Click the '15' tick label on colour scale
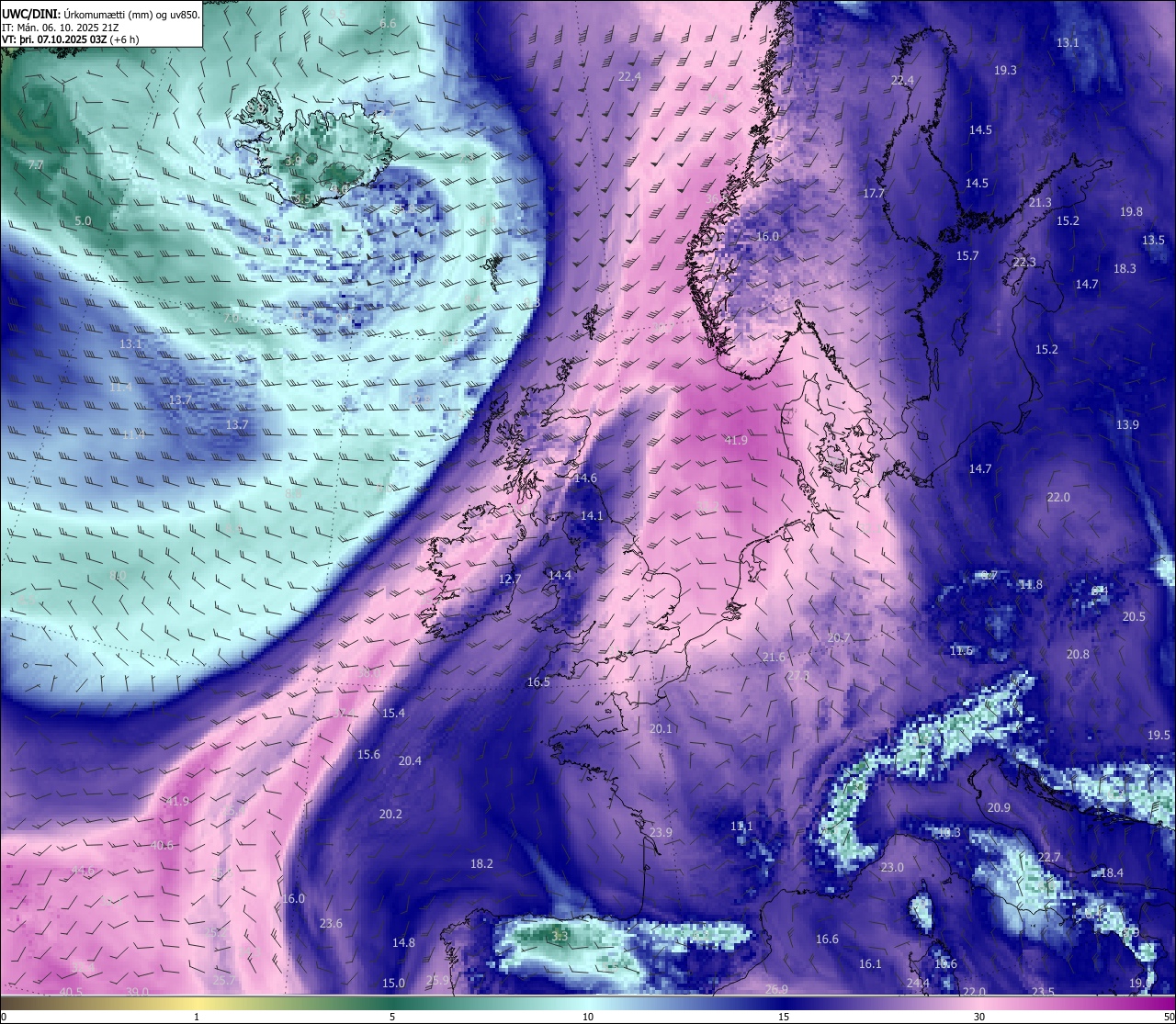The image size is (1176, 1024). click(x=784, y=1017)
